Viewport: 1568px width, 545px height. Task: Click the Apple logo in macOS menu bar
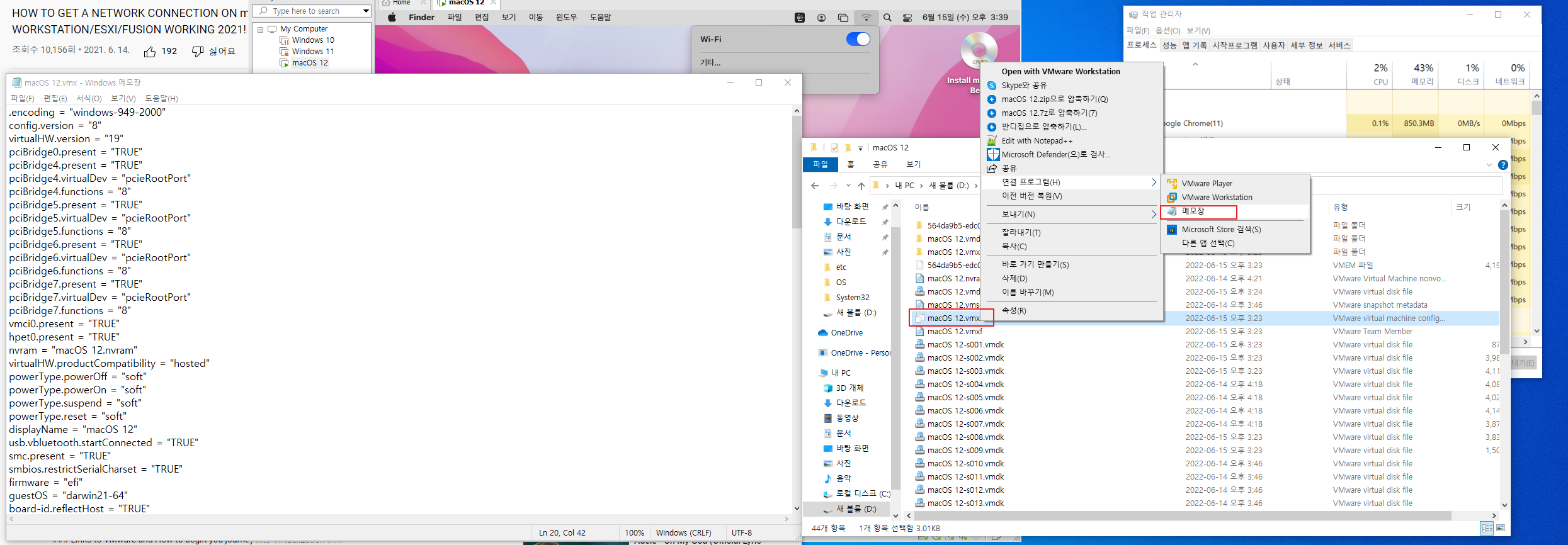(392, 18)
